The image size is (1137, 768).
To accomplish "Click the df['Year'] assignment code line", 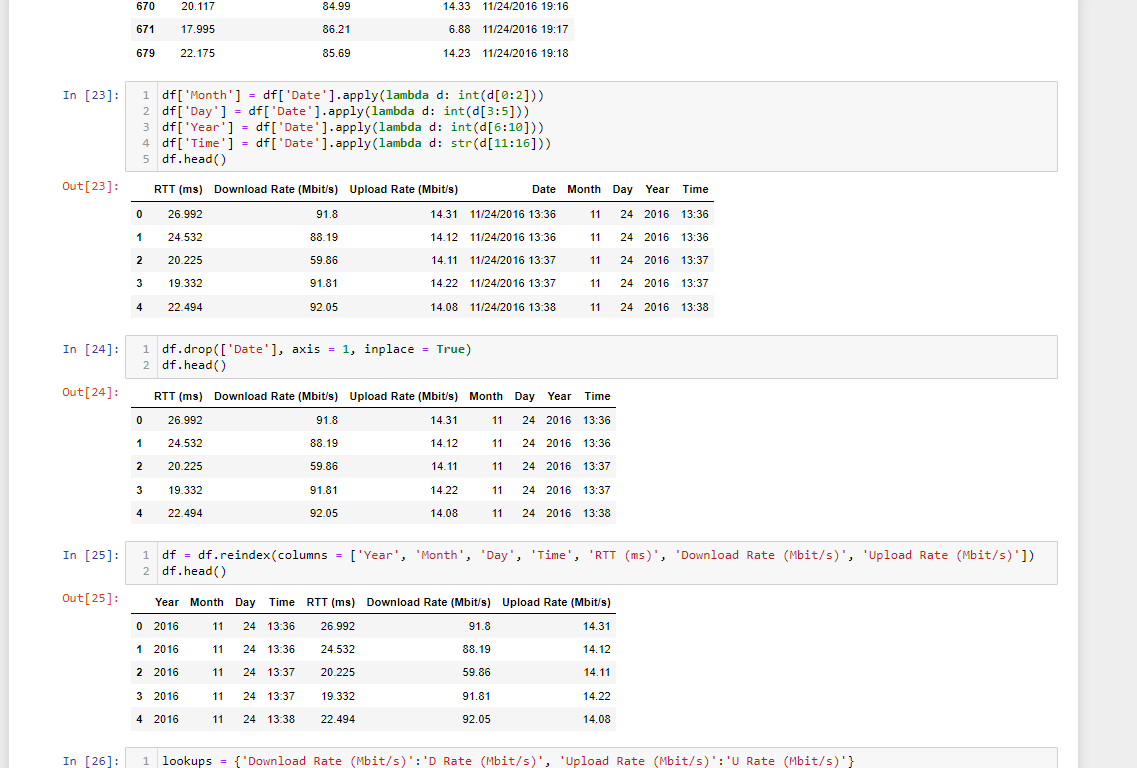I will [x=352, y=127].
